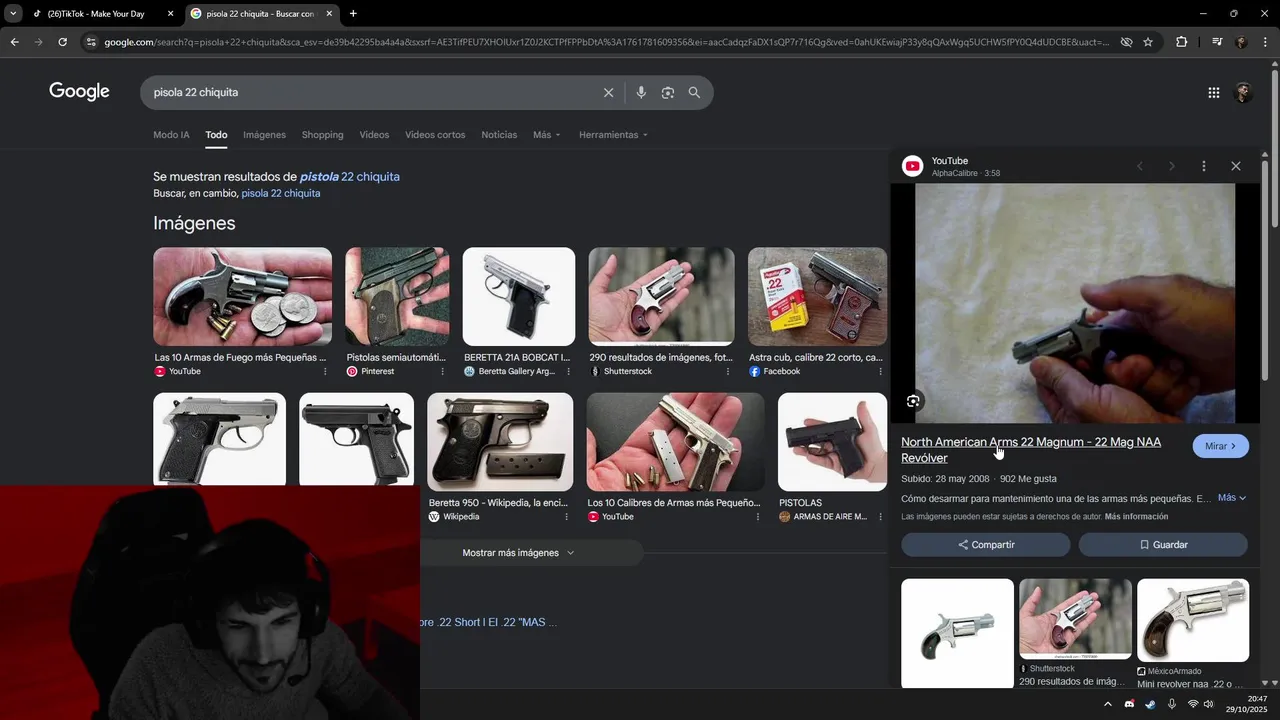Click the Compartir share button
Viewport: 1280px width, 720px height.
pos(986,545)
